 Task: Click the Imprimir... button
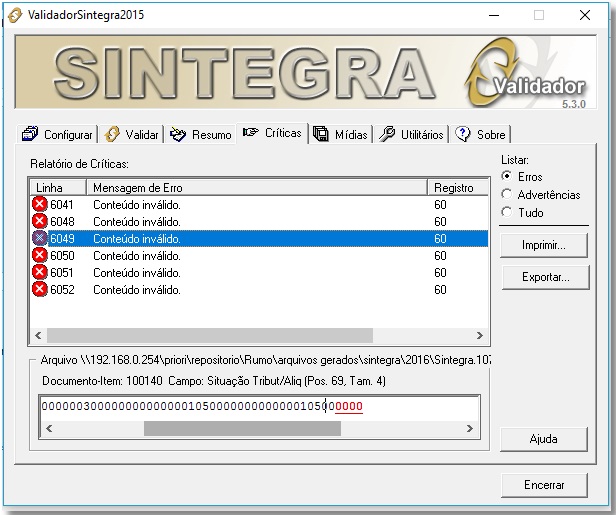coord(544,245)
